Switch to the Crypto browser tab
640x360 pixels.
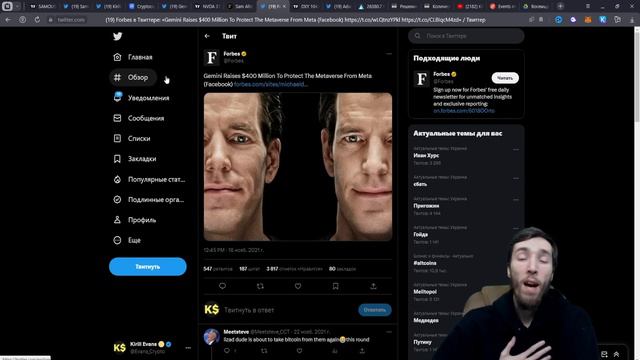pos(141,6)
